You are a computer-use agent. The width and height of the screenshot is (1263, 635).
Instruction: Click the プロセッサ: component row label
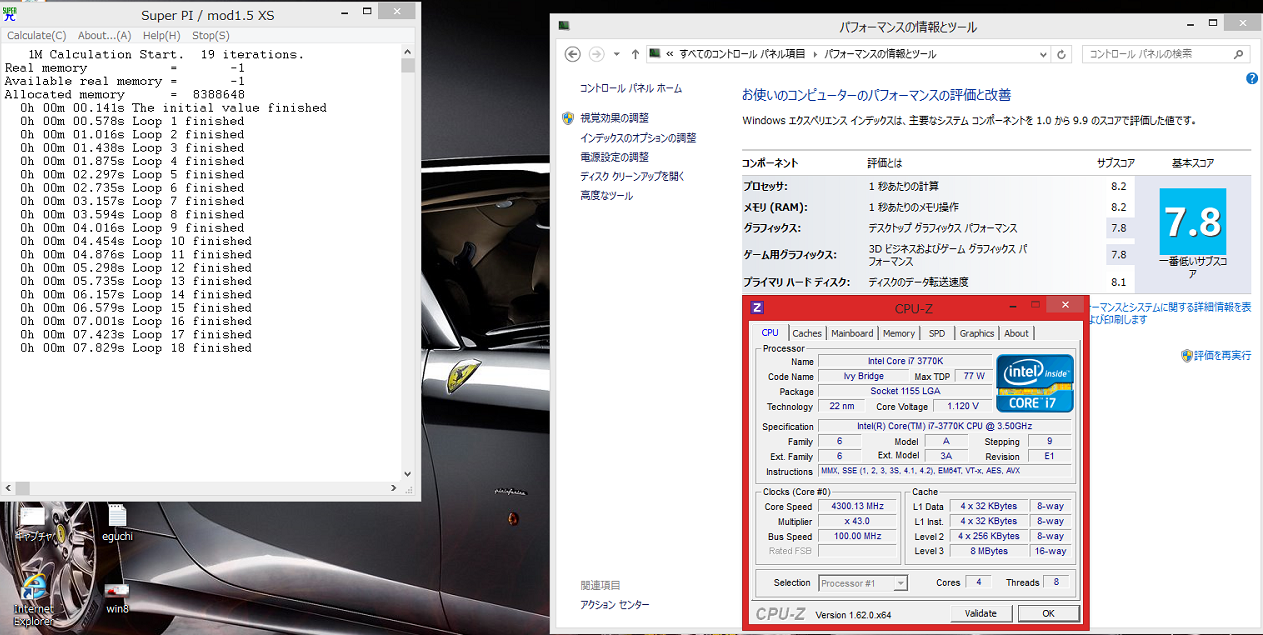click(765, 186)
